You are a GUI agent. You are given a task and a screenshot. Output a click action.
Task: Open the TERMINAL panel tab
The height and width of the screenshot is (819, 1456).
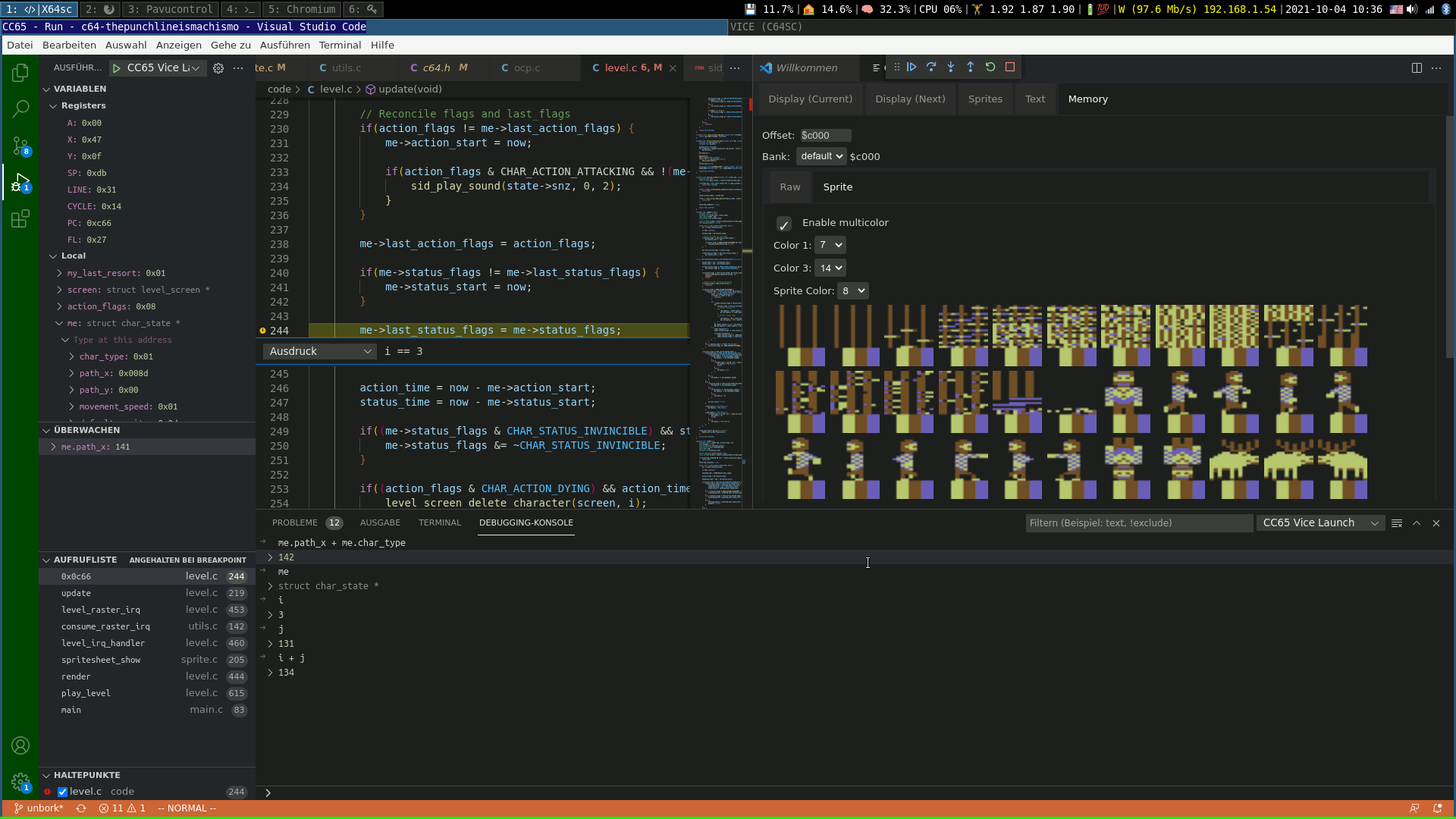click(439, 522)
